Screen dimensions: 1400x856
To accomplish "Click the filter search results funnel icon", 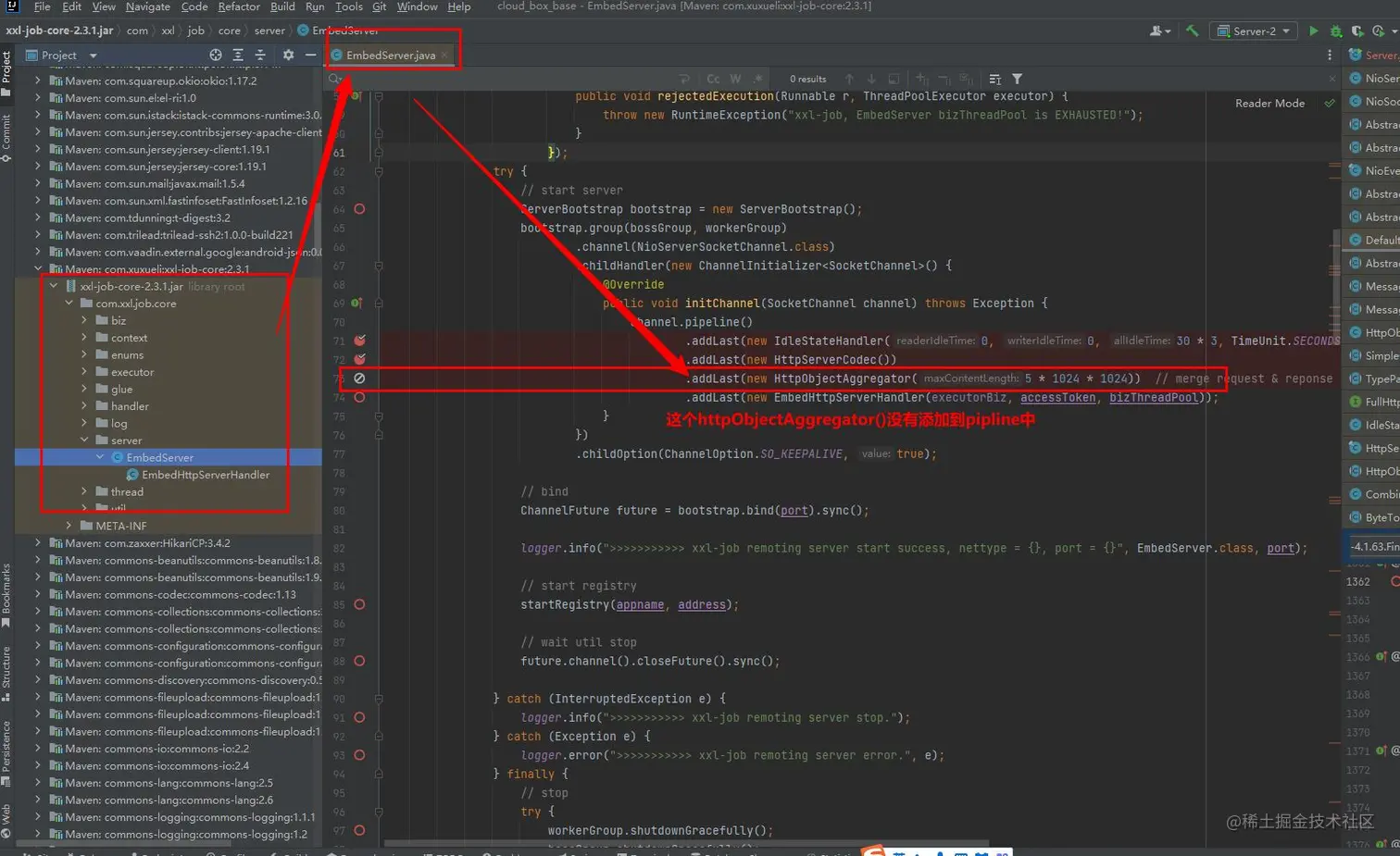I will (1018, 79).
